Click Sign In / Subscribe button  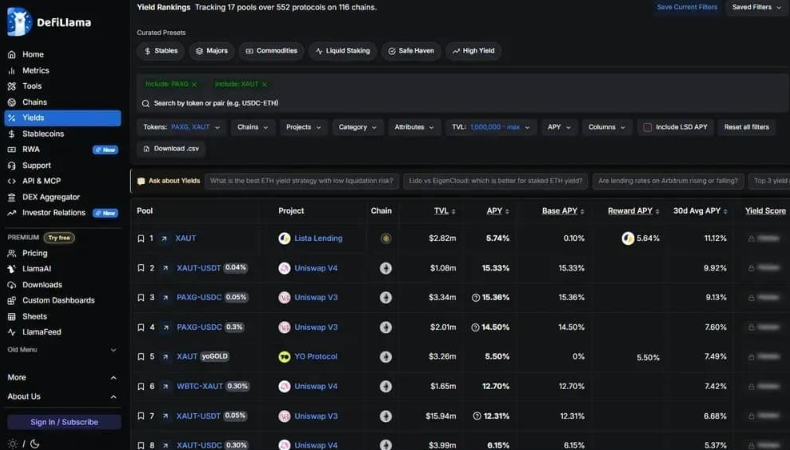[64, 422]
